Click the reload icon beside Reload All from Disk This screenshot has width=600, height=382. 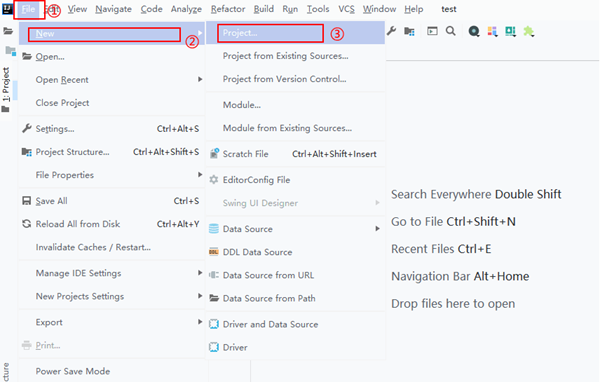click(x=26, y=224)
